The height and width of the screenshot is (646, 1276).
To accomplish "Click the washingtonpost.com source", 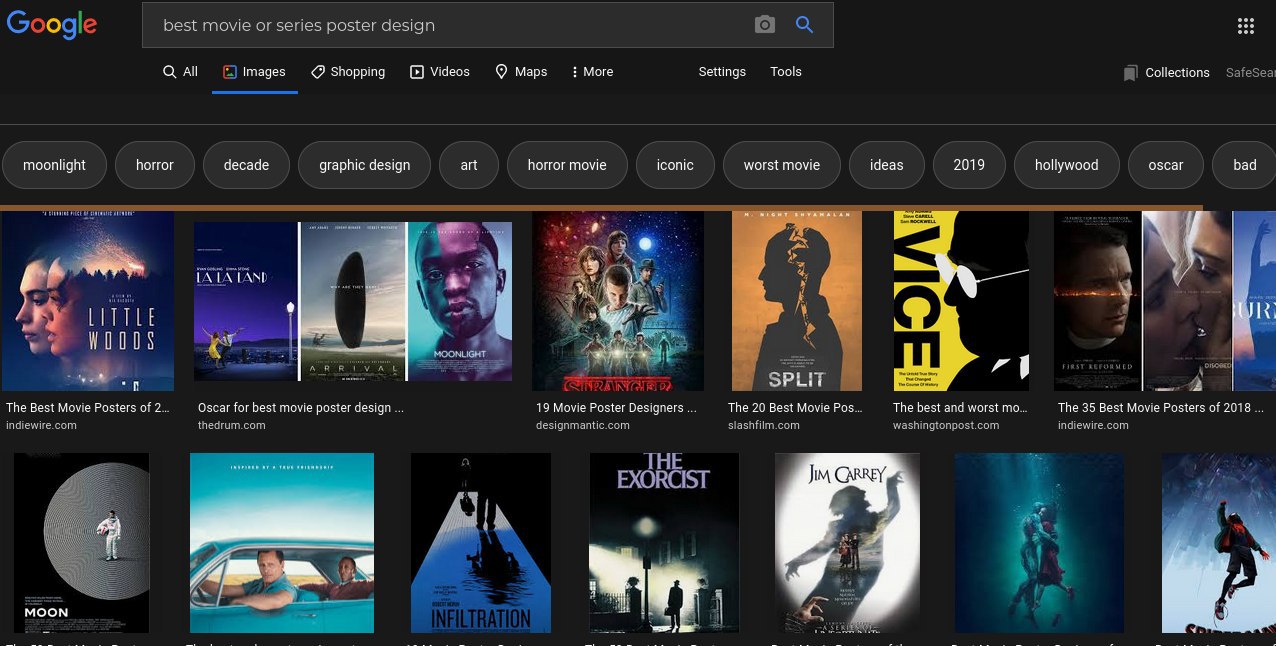I will [946, 425].
